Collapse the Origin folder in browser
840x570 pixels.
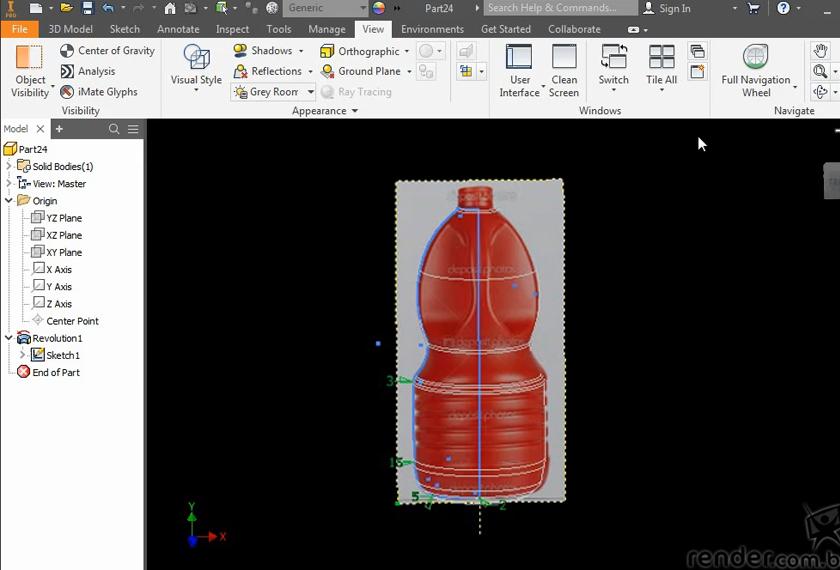(x=9, y=201)
